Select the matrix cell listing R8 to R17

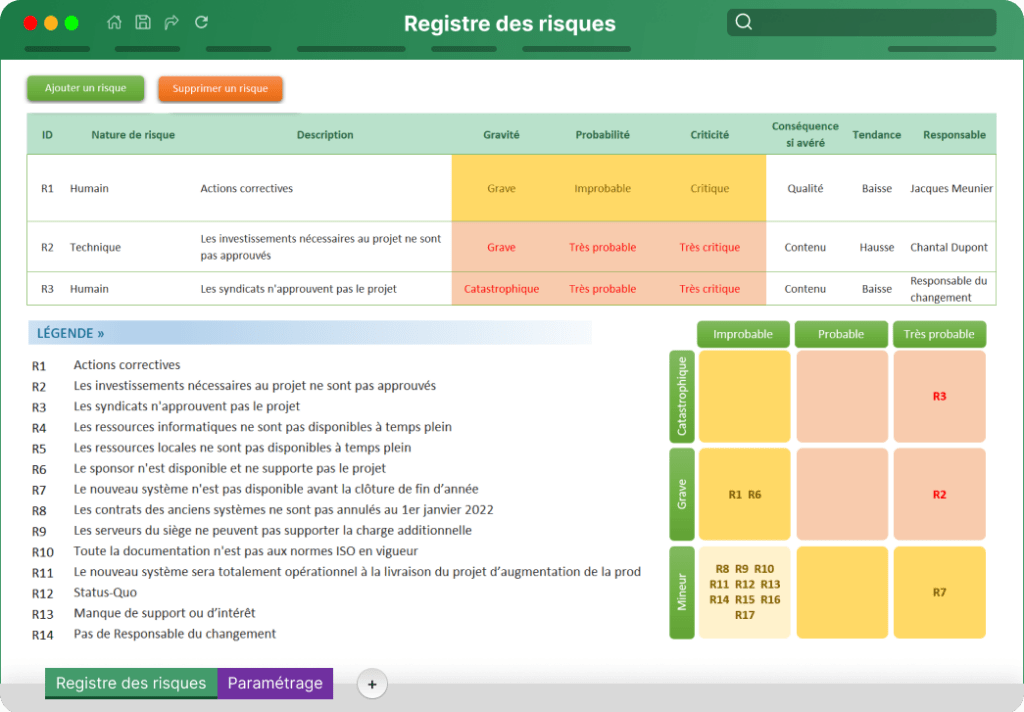744,592
